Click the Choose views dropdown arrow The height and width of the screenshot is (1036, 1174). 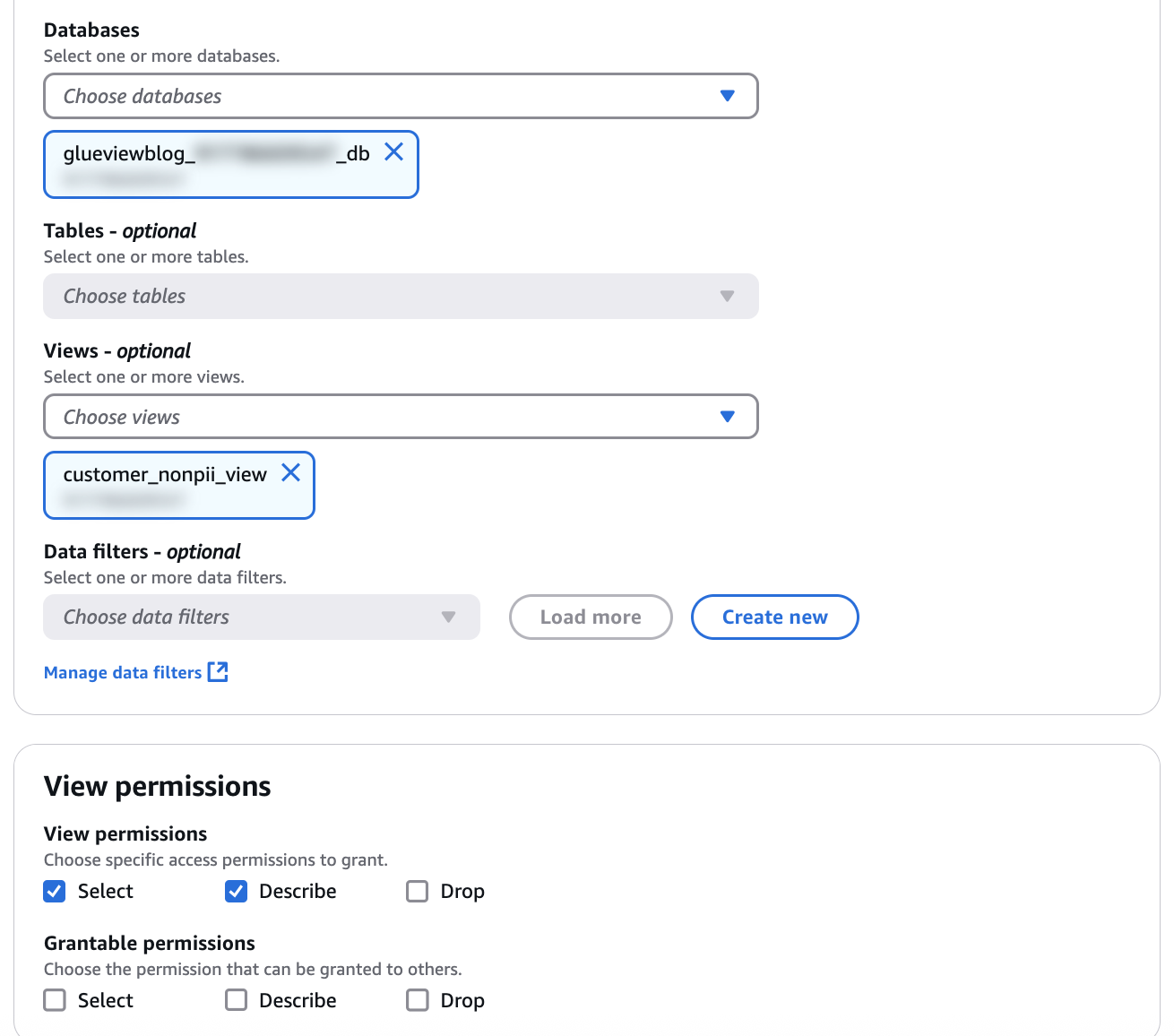[x=728, y=417]
